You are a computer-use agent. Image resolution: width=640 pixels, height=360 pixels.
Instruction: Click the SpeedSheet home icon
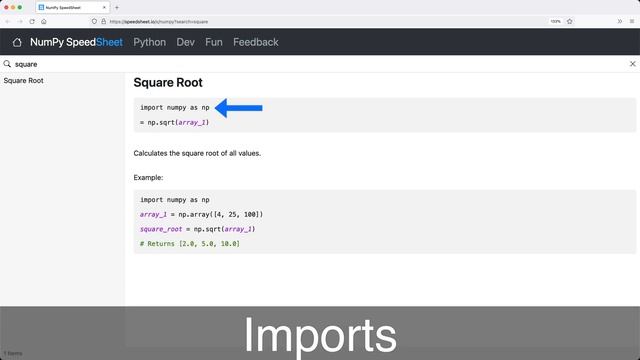tap(17, 42)
